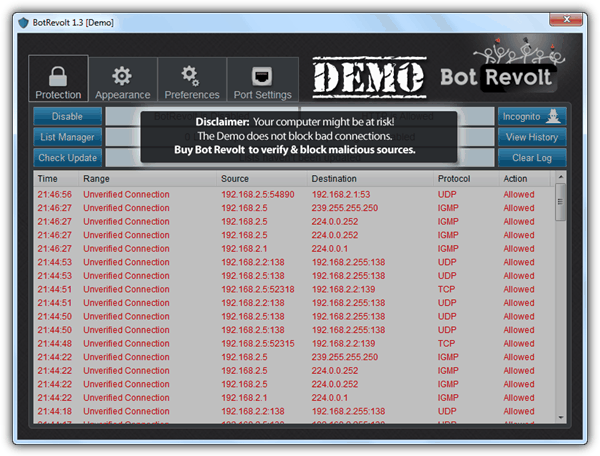The width and height of the screenshot is (600, 456).
Task: Click the scroll up arrow of the log
Action: (561, 177)
